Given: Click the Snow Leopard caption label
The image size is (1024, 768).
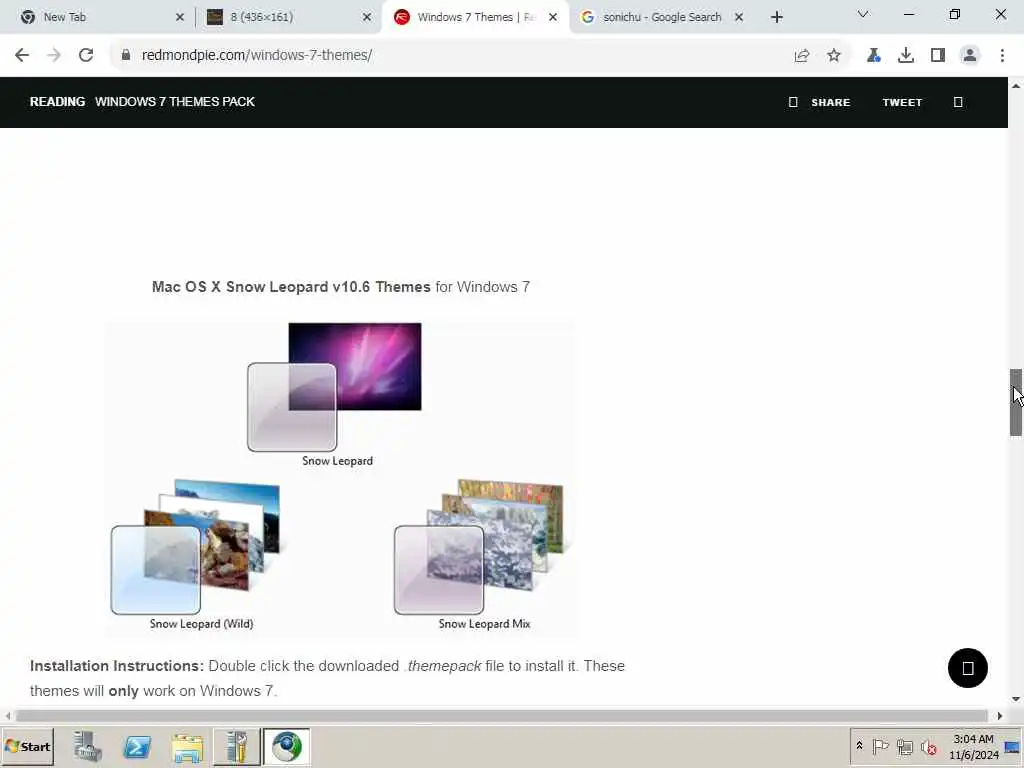Looking at the screenshot, I should pos(338,460).
